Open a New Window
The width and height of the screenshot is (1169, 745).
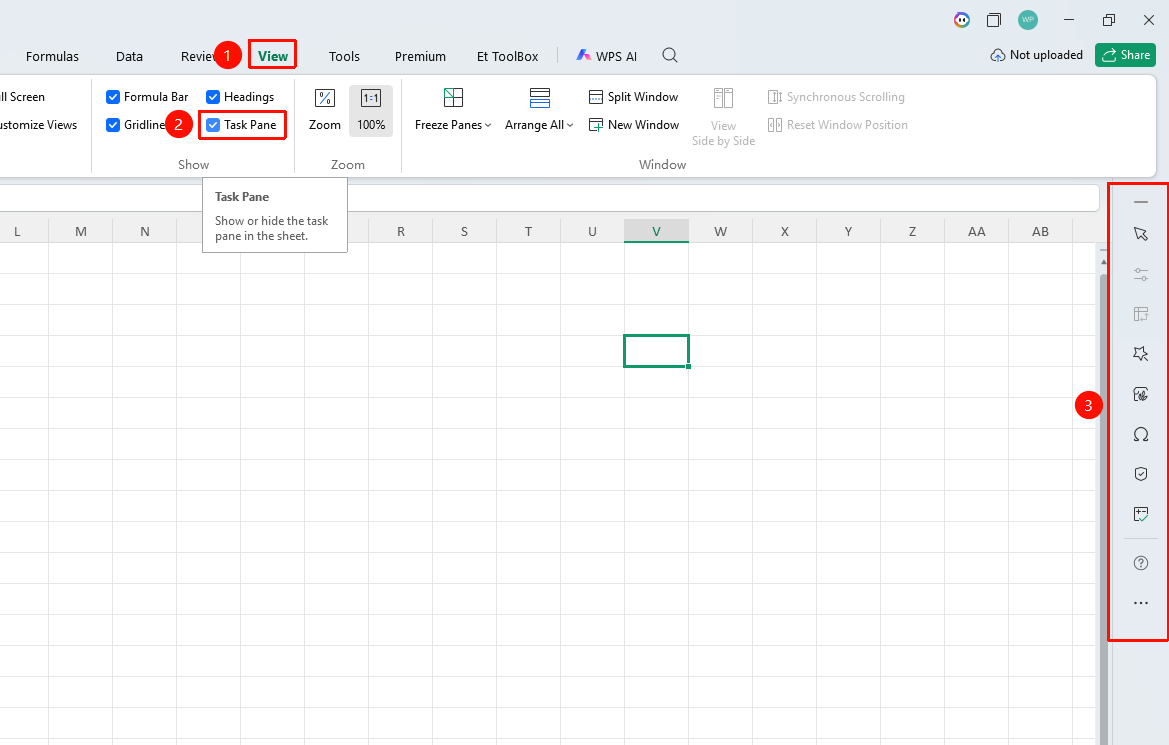click(x=634, y=125)
